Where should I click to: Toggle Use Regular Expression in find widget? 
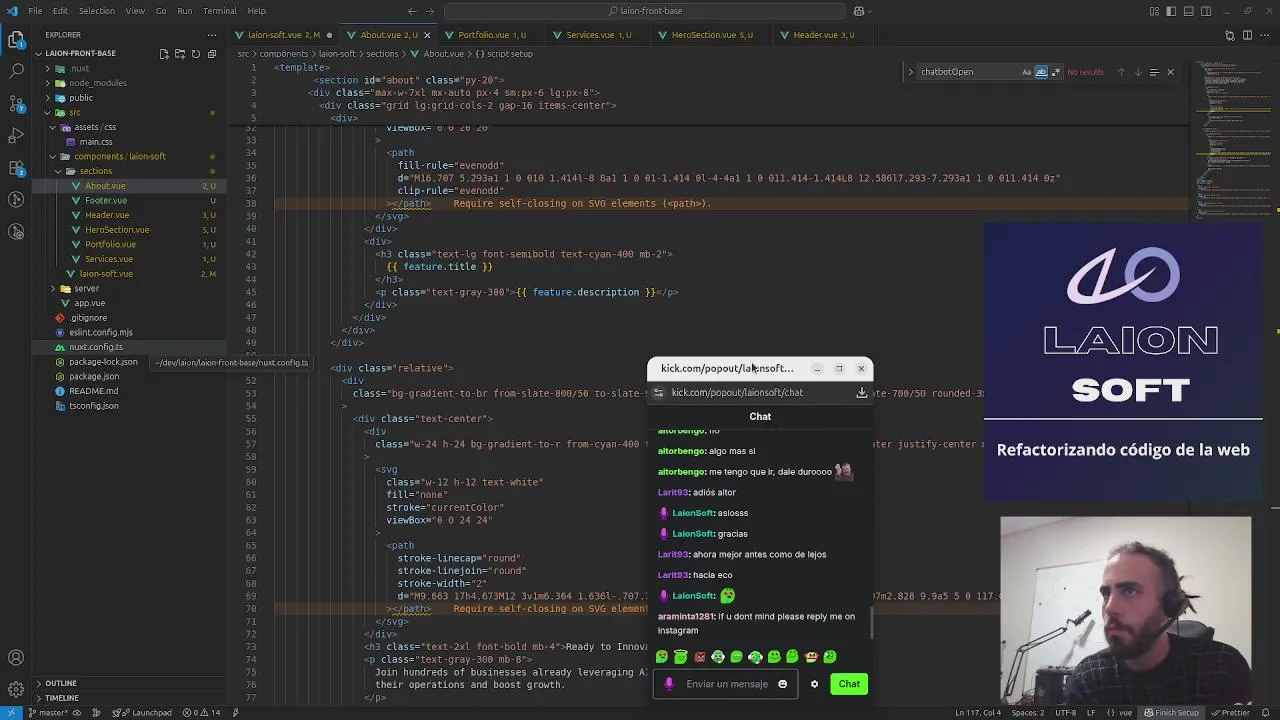1055,72
